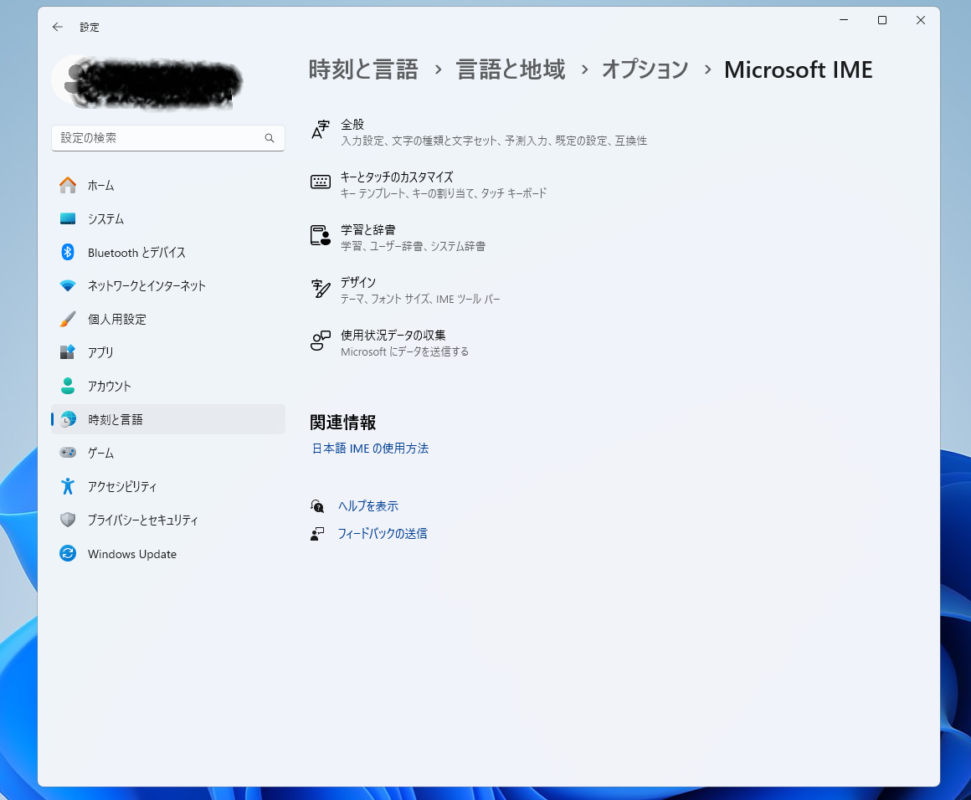Select ゲーム in the sidebar
Image resolution: width=971 pixels, height=800 pixels.
click(168, 453)
